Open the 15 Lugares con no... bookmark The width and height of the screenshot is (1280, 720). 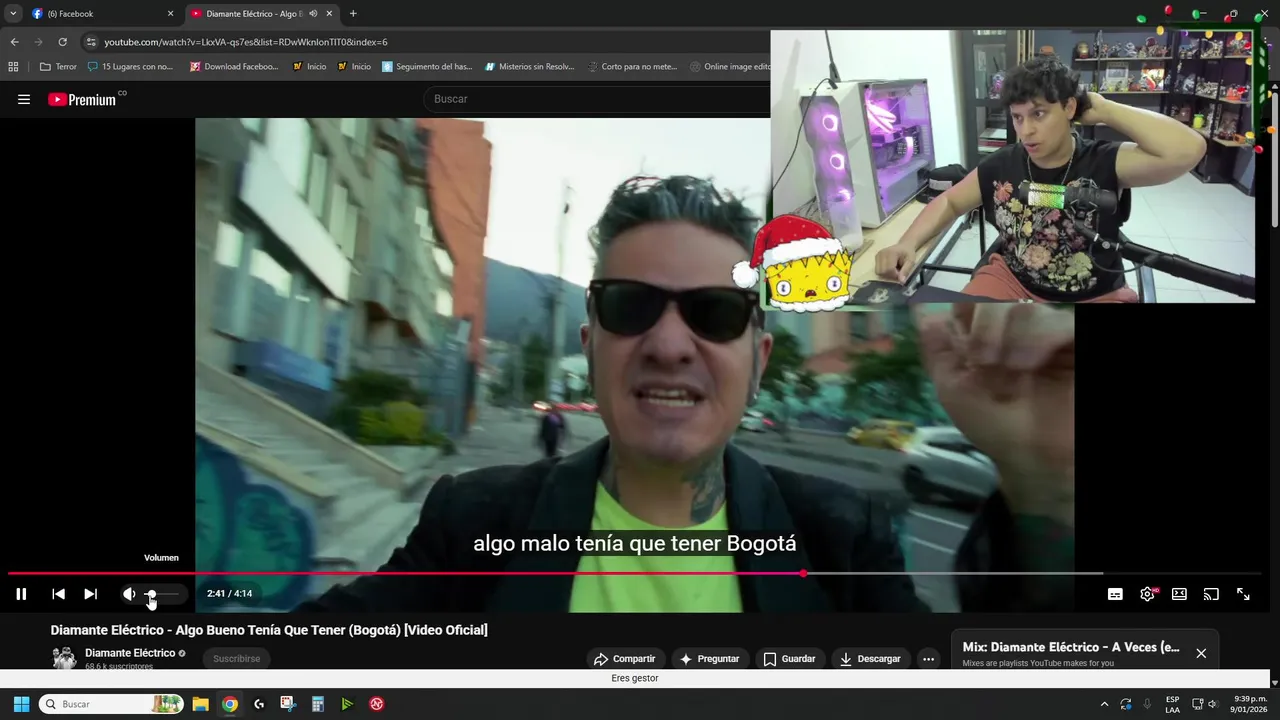click(130, 67)
